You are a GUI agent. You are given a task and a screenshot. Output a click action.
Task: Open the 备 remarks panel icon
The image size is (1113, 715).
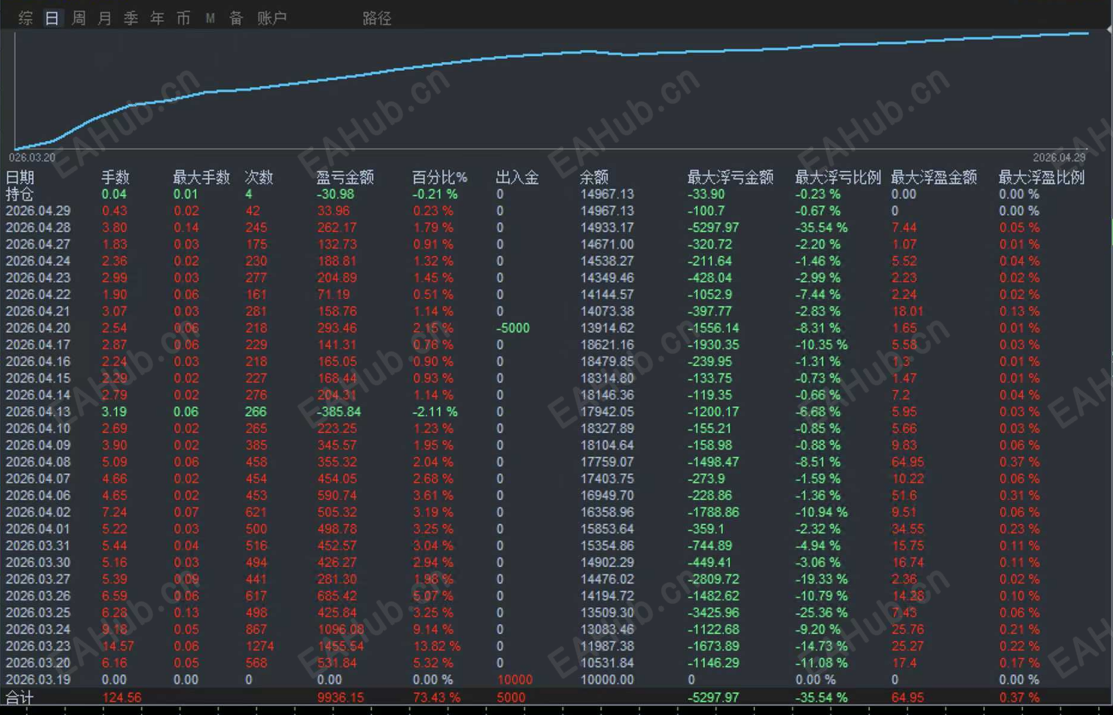[235, 17]
